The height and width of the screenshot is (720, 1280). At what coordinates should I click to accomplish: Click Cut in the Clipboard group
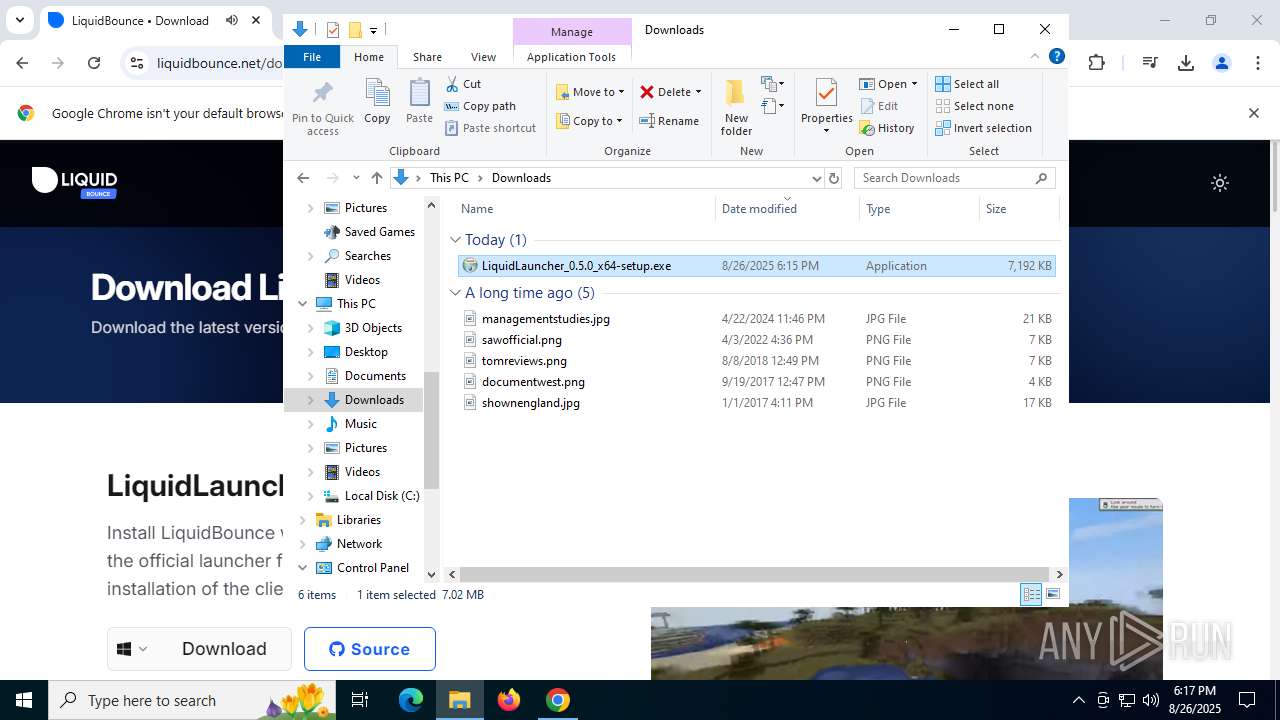[463, 84]
